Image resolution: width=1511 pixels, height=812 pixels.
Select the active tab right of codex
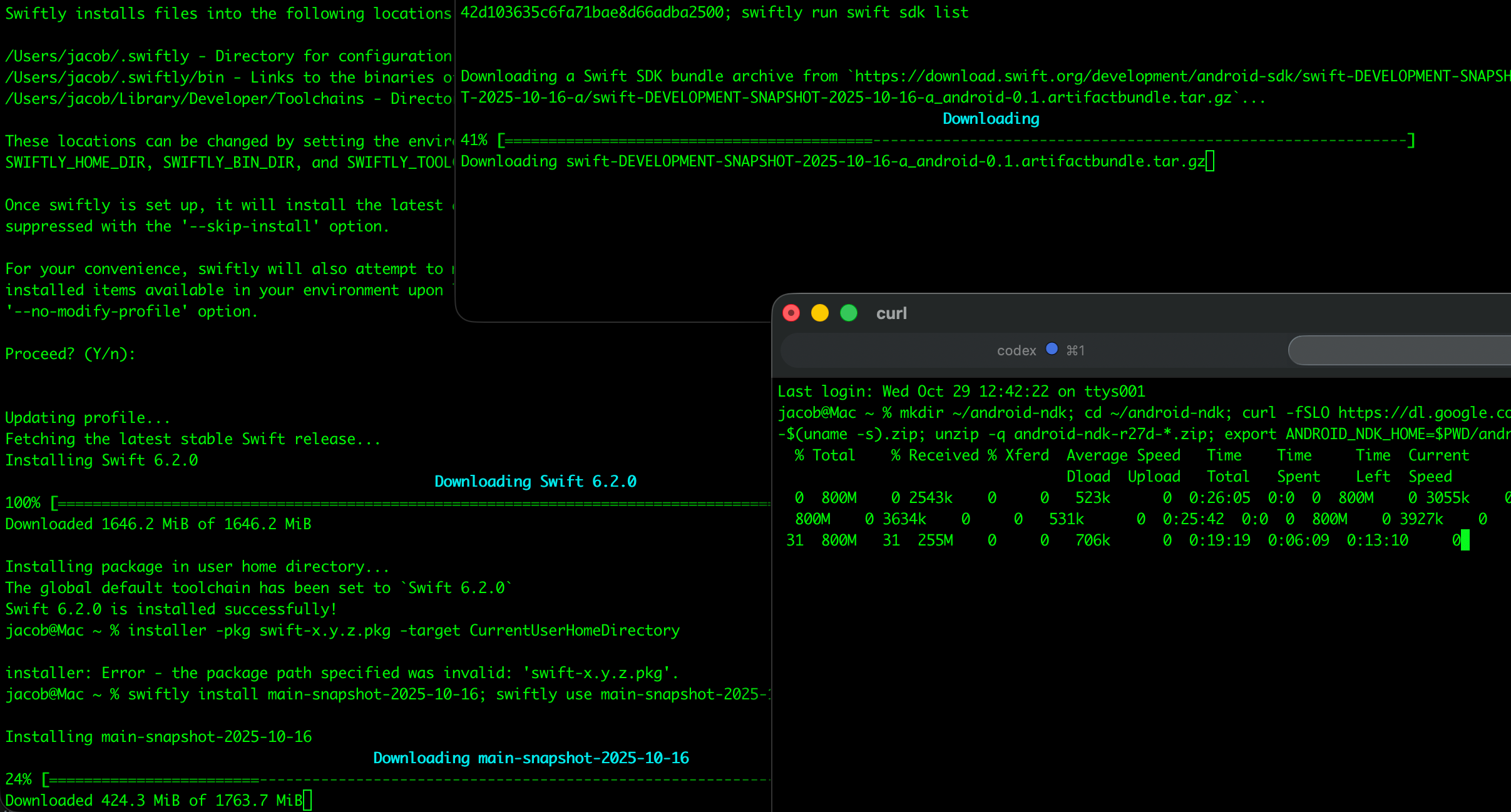coord(1399,350)
